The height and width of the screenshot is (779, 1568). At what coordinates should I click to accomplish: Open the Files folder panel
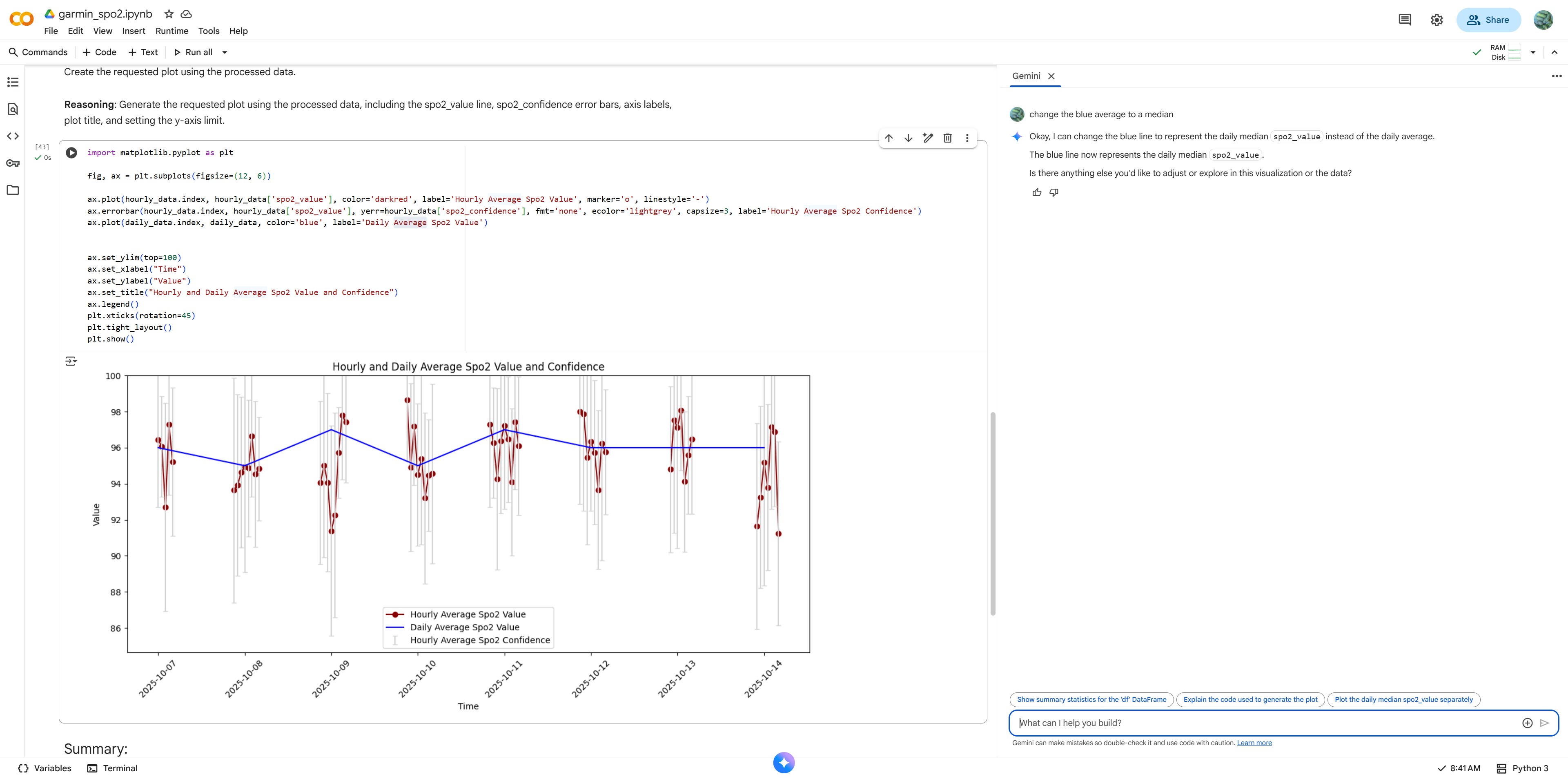pyautogui.click(x=13, y=190)
